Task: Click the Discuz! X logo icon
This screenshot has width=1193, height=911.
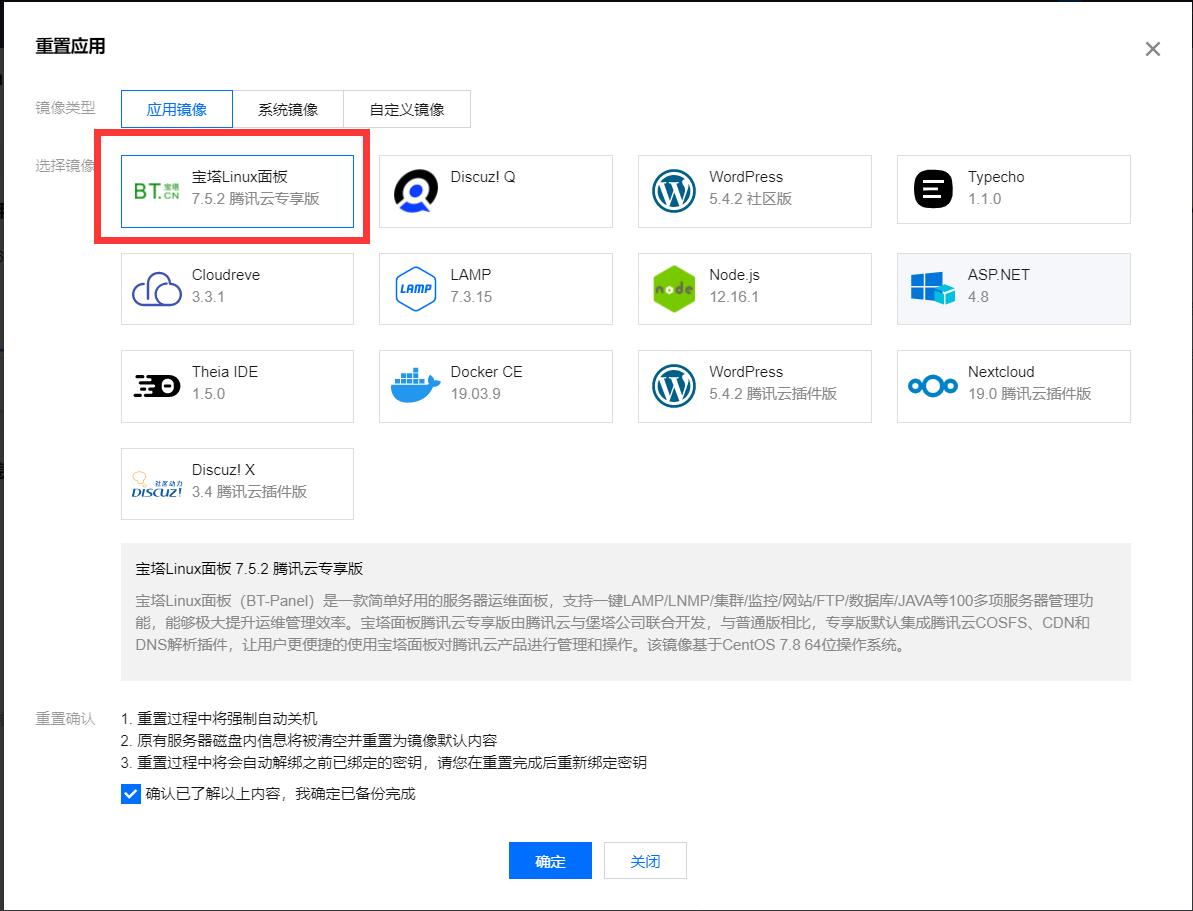Action: pos(156,482)
